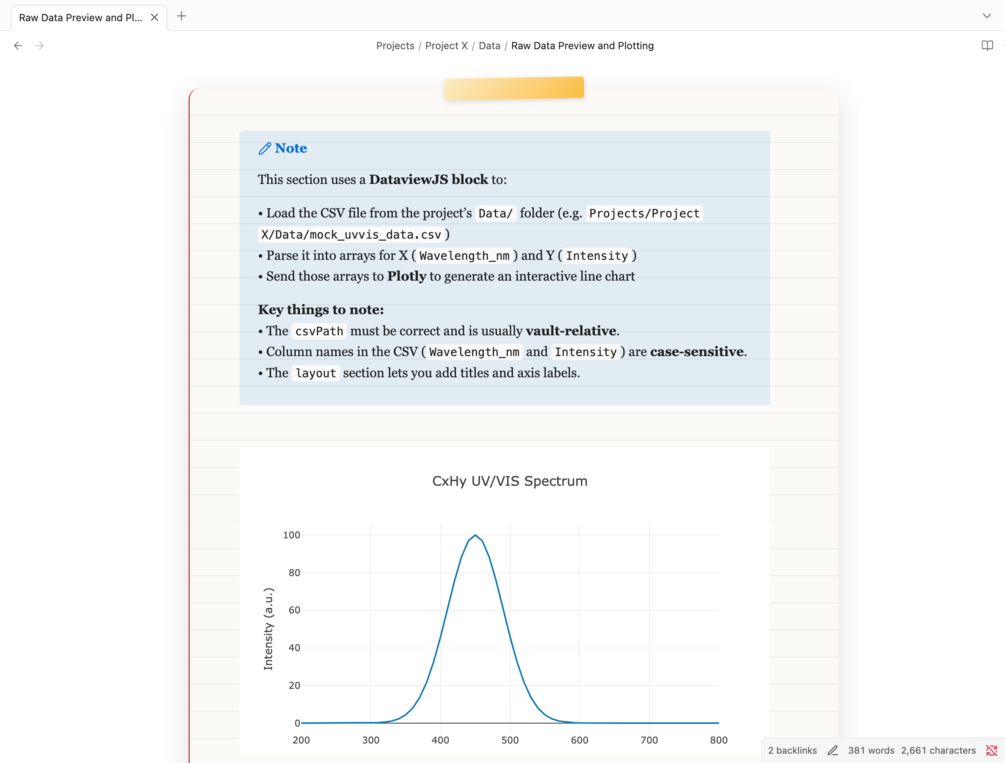
Task: Click the csvPath inline code
Action: tap(319, 331)
